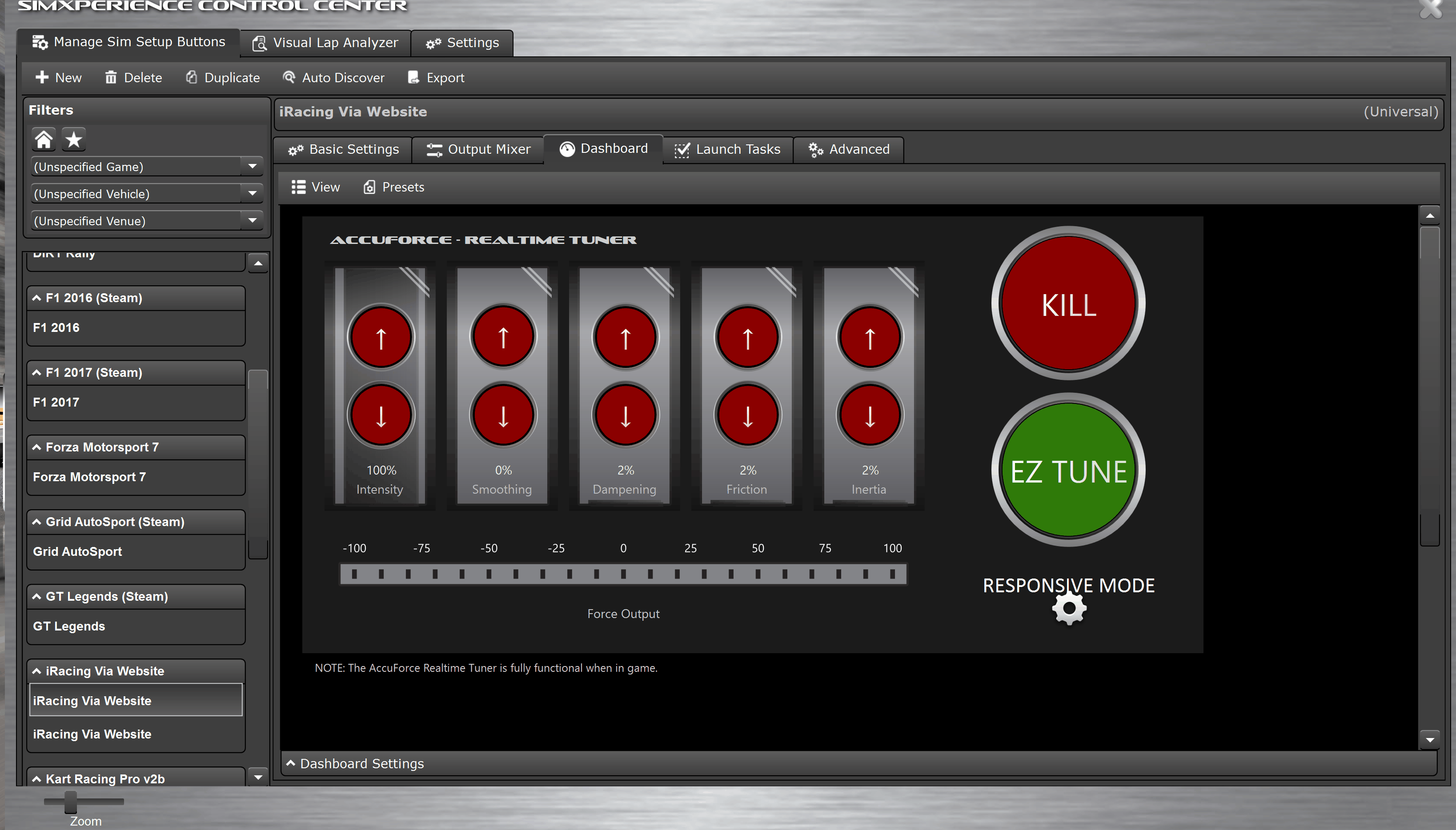Export the current setup
Image resolution: width=1456 pixels, height=830 pixels.
(436, 77)
